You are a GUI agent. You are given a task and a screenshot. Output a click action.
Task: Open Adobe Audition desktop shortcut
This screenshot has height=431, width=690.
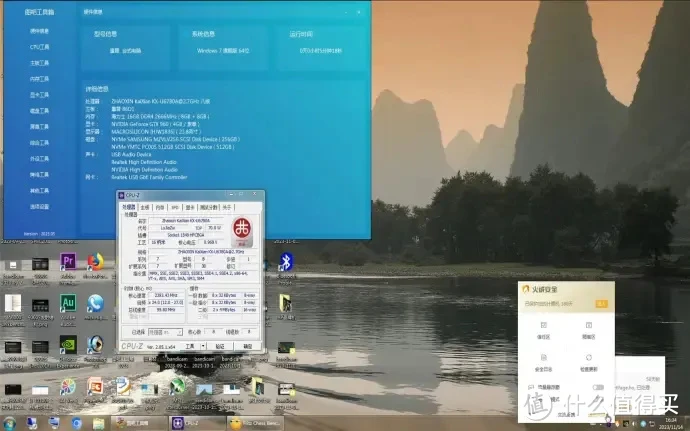click(68, 303)
